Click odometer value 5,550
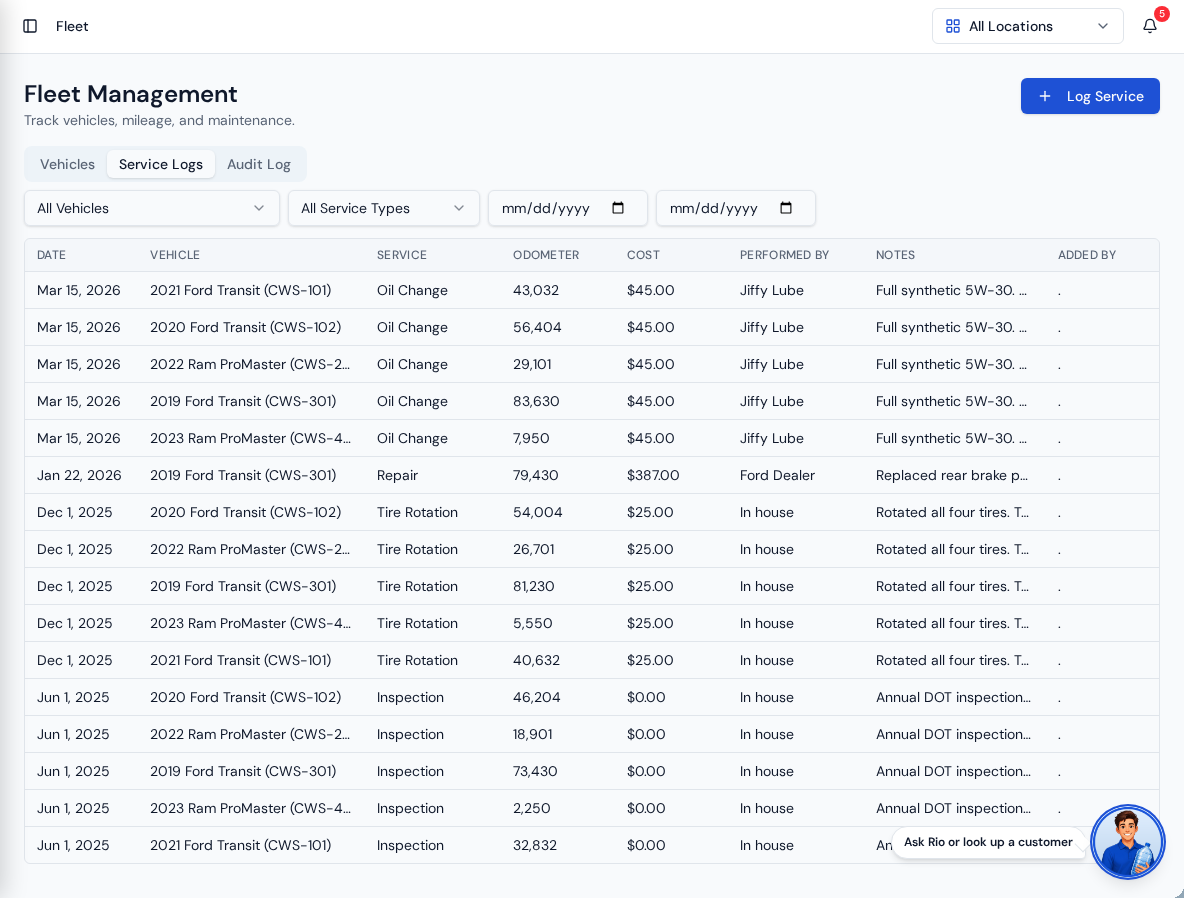 532,623
